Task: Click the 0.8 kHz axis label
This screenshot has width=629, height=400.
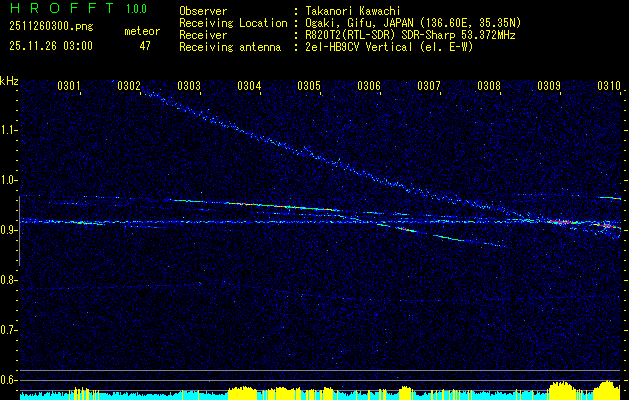Action: (x=7, y=280)
